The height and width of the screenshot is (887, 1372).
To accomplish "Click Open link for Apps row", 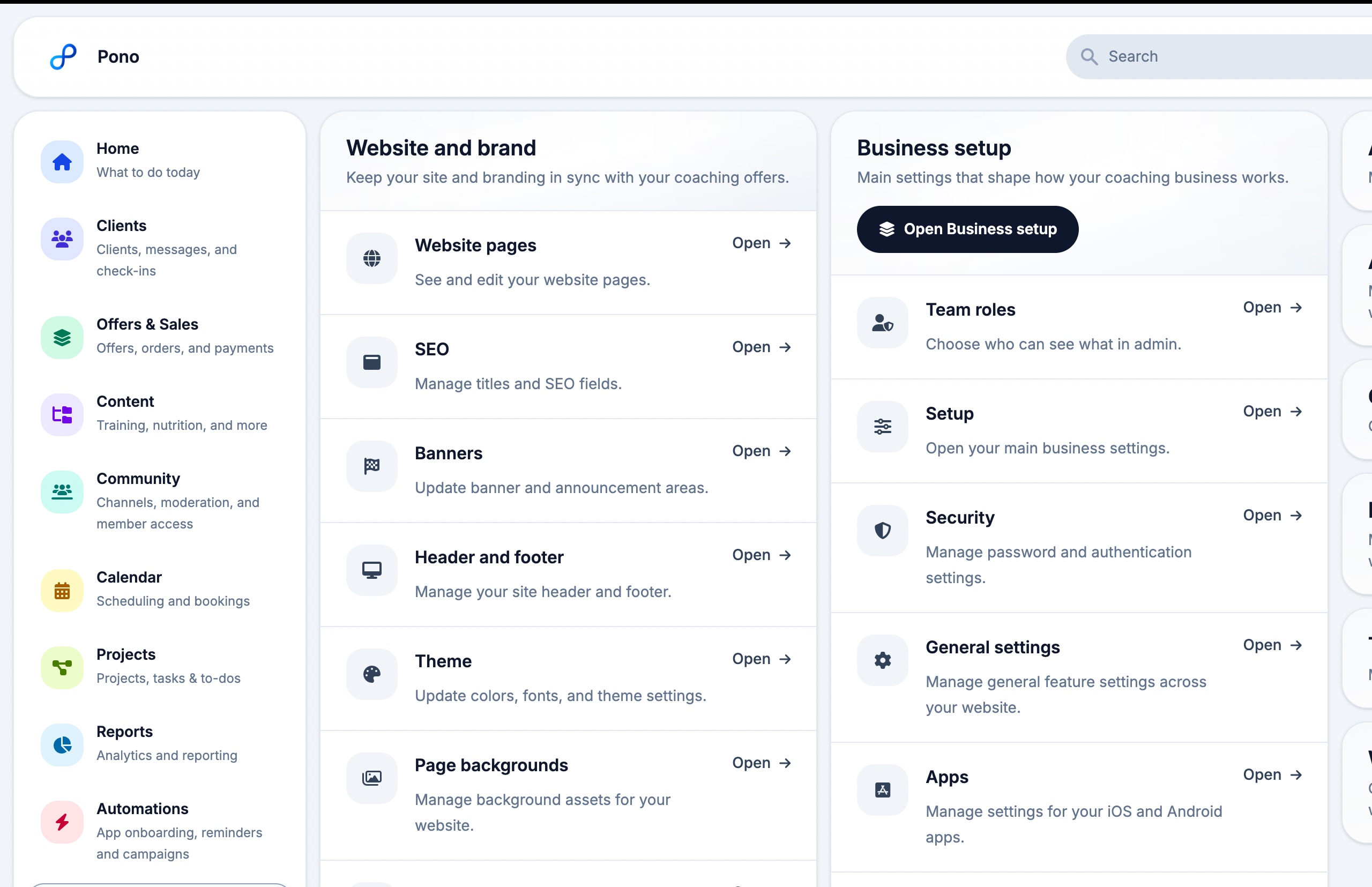I will pos(1272,774).
